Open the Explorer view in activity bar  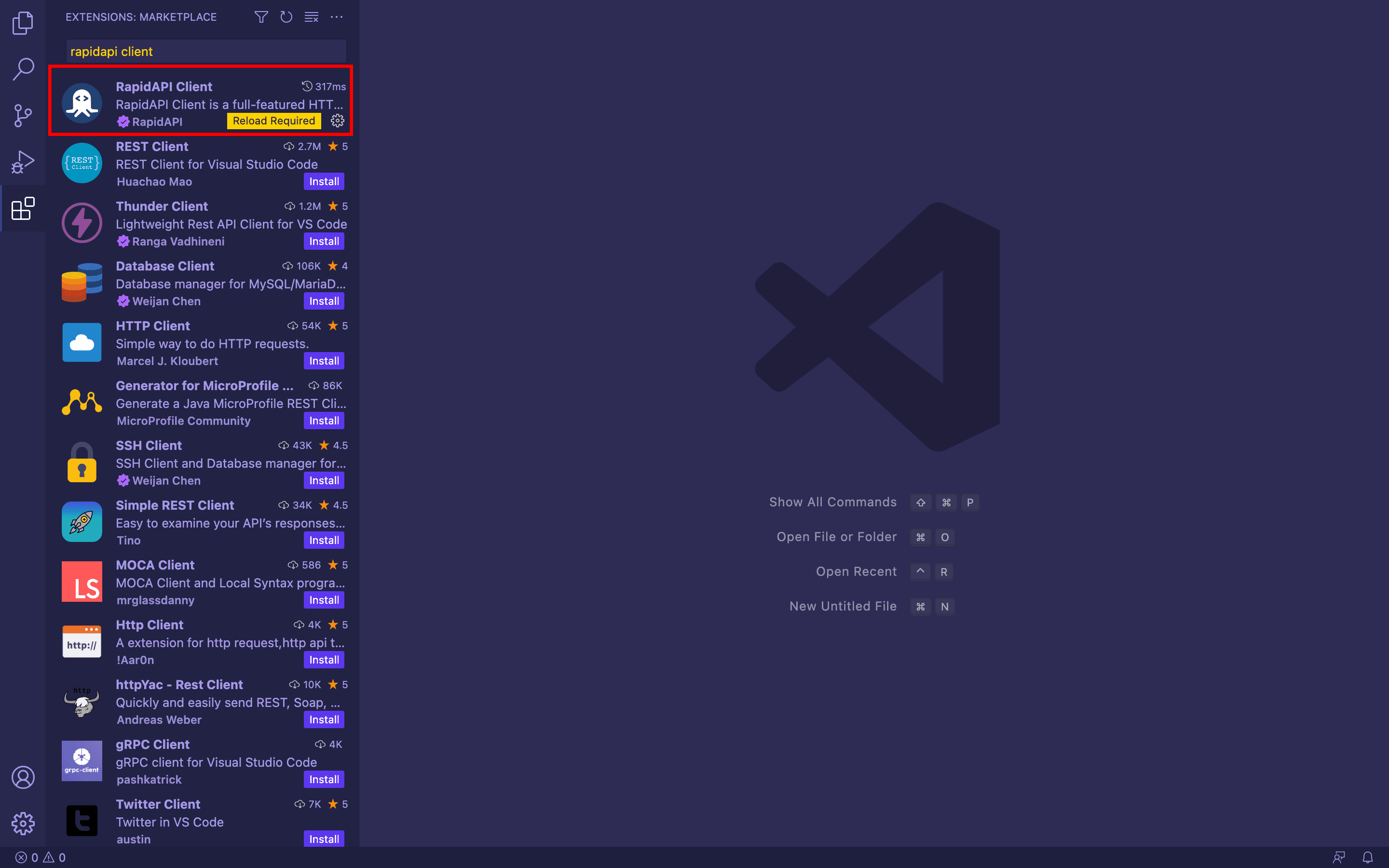23,23
